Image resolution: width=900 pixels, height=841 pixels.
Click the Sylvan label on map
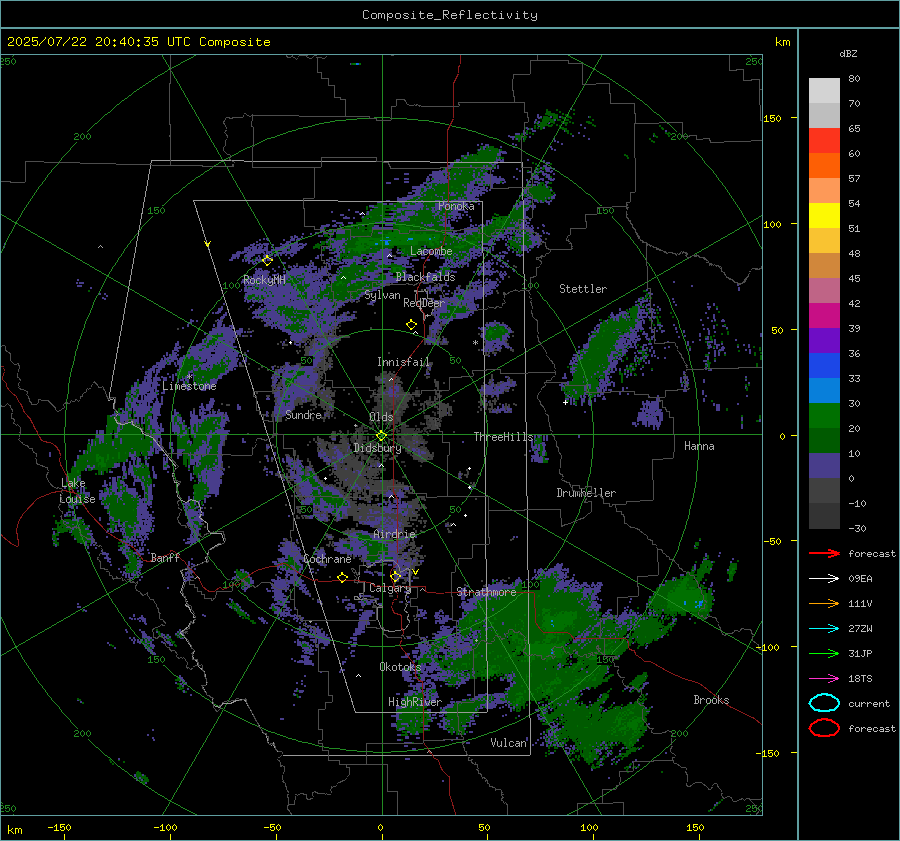point(382,295)
